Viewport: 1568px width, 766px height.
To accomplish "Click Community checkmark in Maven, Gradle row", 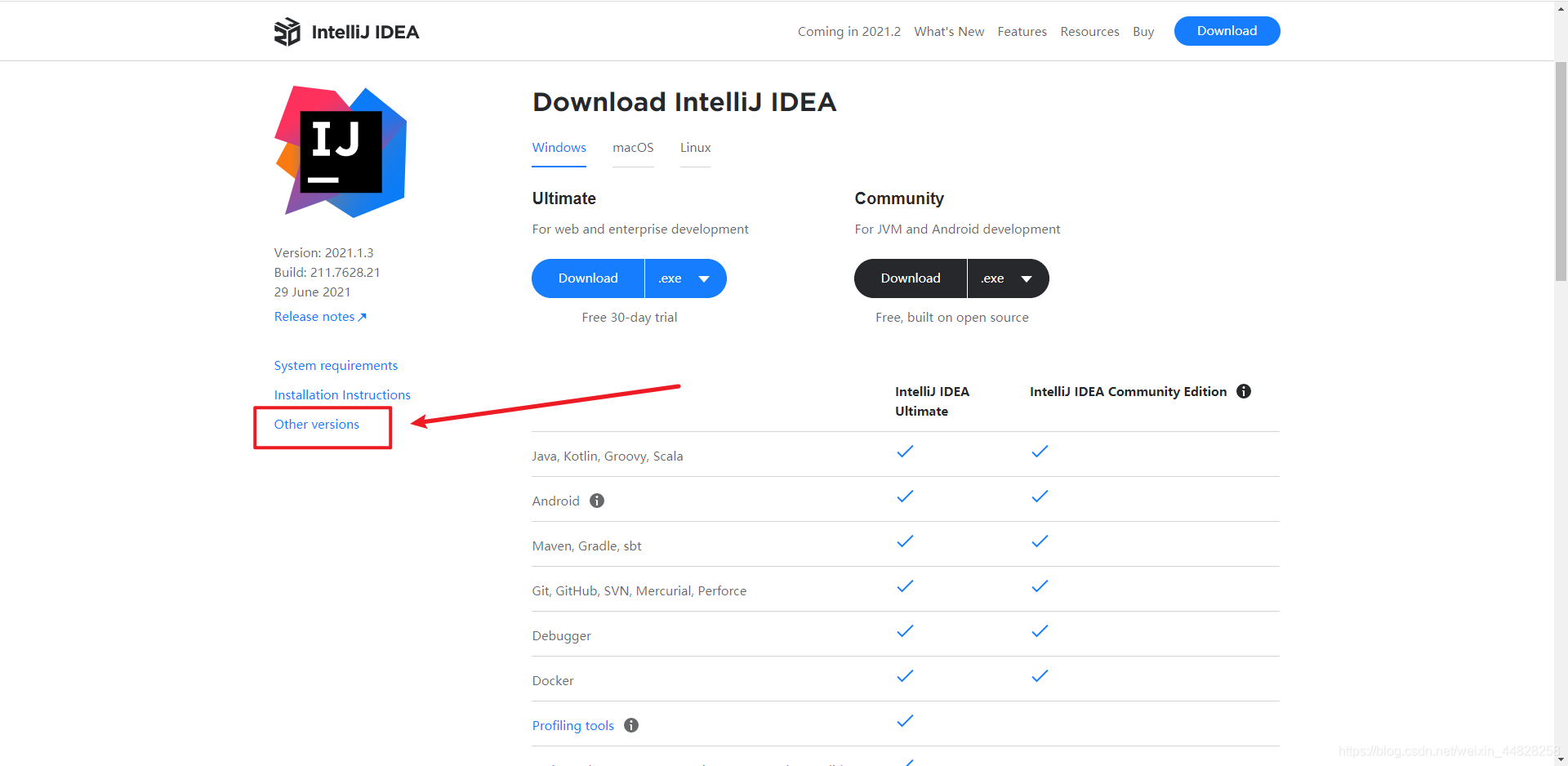I will point(1040,541).
